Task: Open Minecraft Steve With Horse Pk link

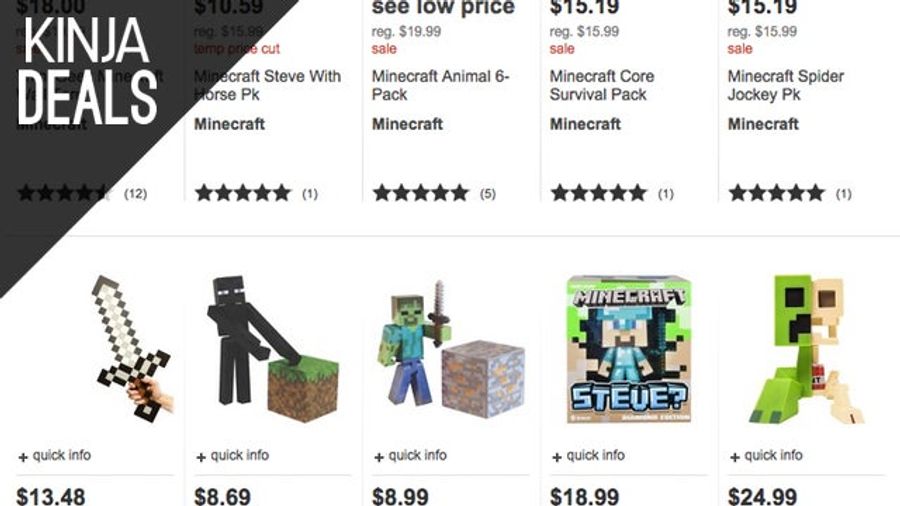Action: [267, 85]
